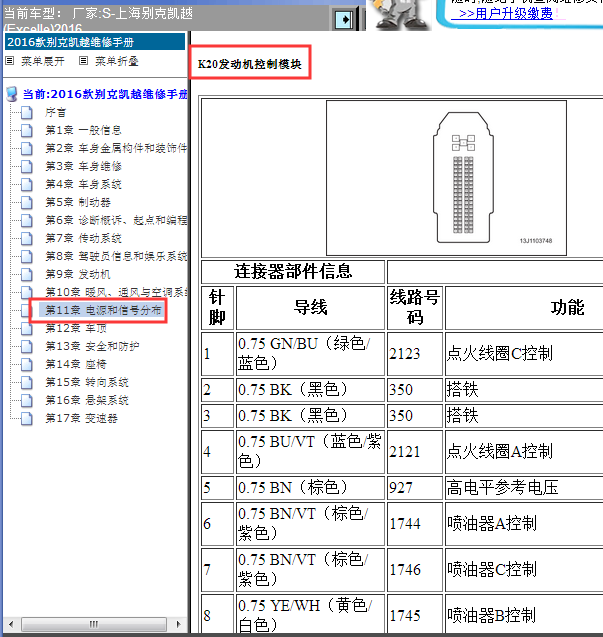The width and height of the screenshot is (603, 637).
Task: Open 第15章 转向系统
Action: pos(87,382)
